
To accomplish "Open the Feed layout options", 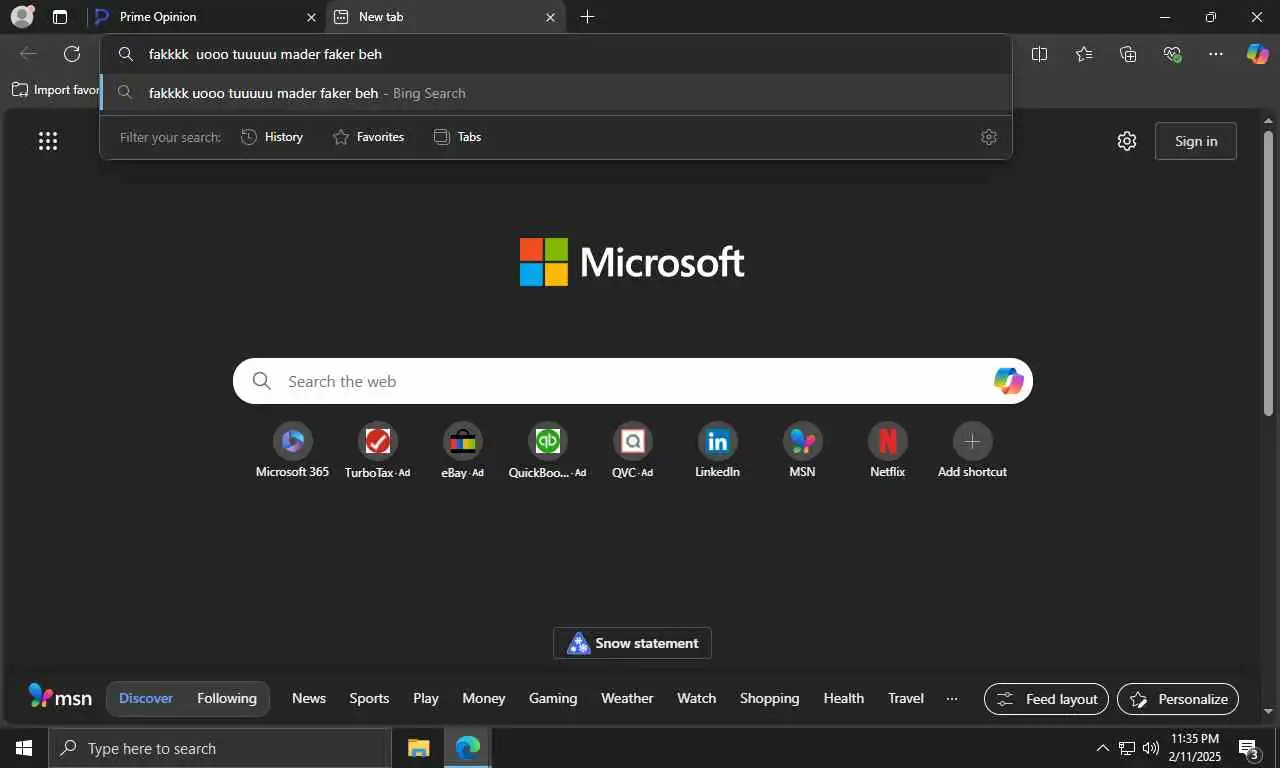I will (1046, 699).
